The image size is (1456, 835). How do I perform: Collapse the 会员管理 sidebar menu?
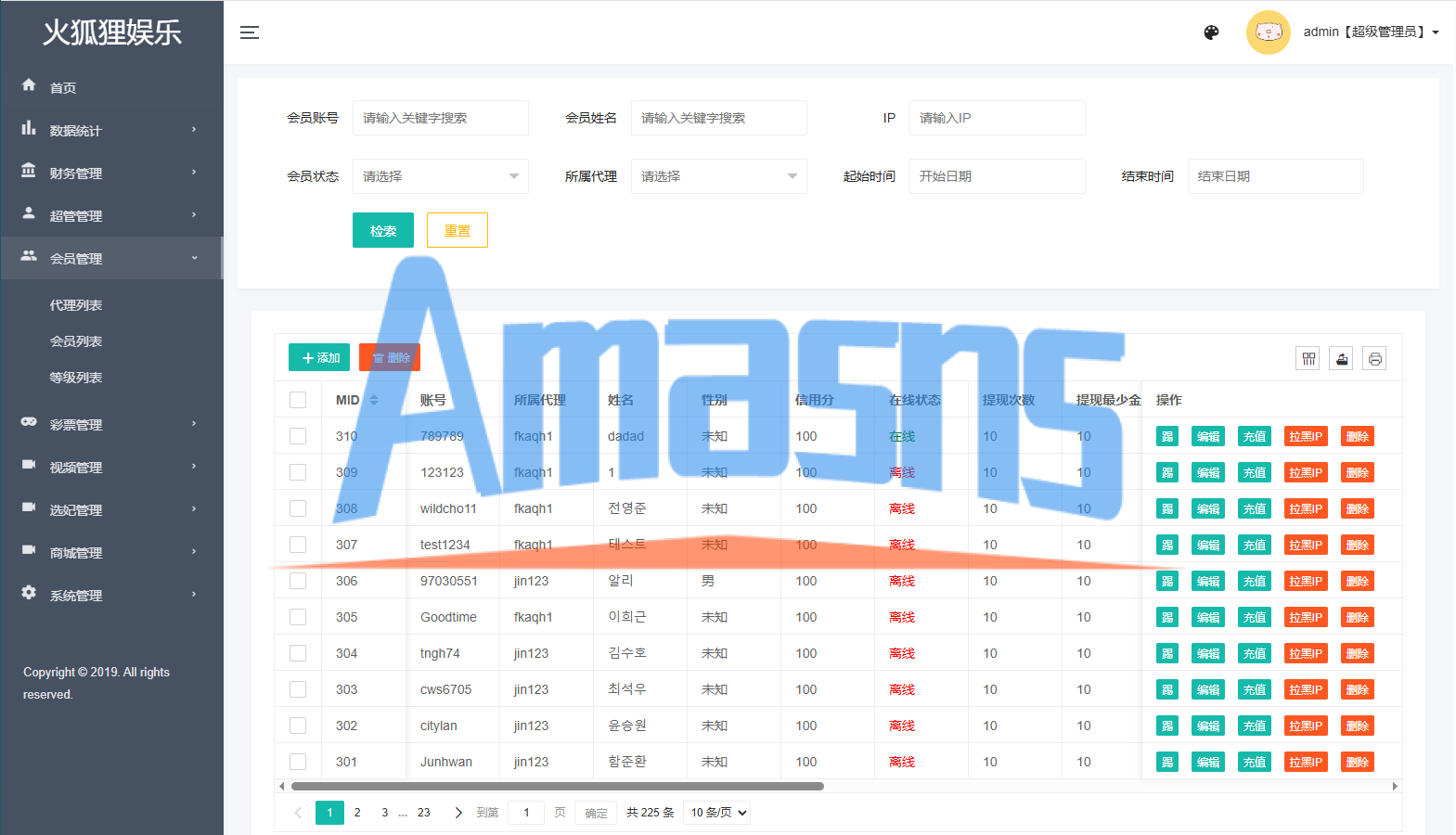coord(111,258)
